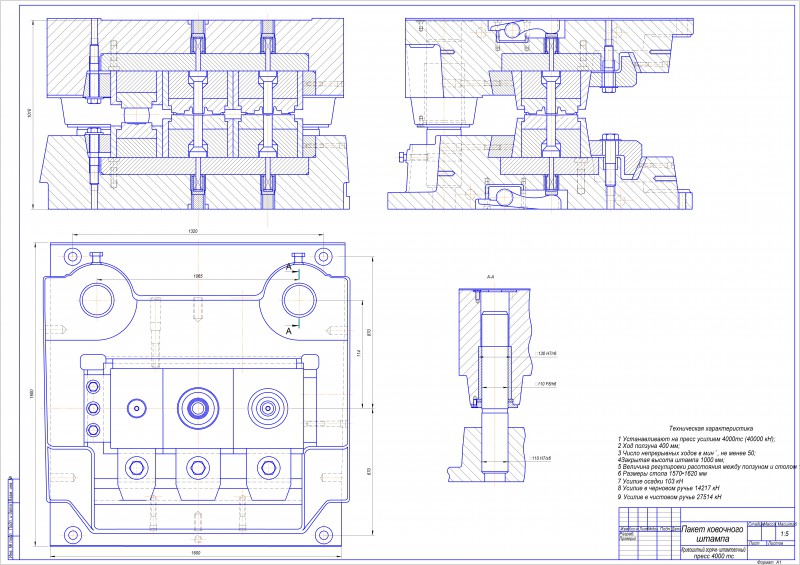This screenshot has width=800, height=565.
Task: Click the '1065' dimension between guide columns
Action: coord(198,276)
